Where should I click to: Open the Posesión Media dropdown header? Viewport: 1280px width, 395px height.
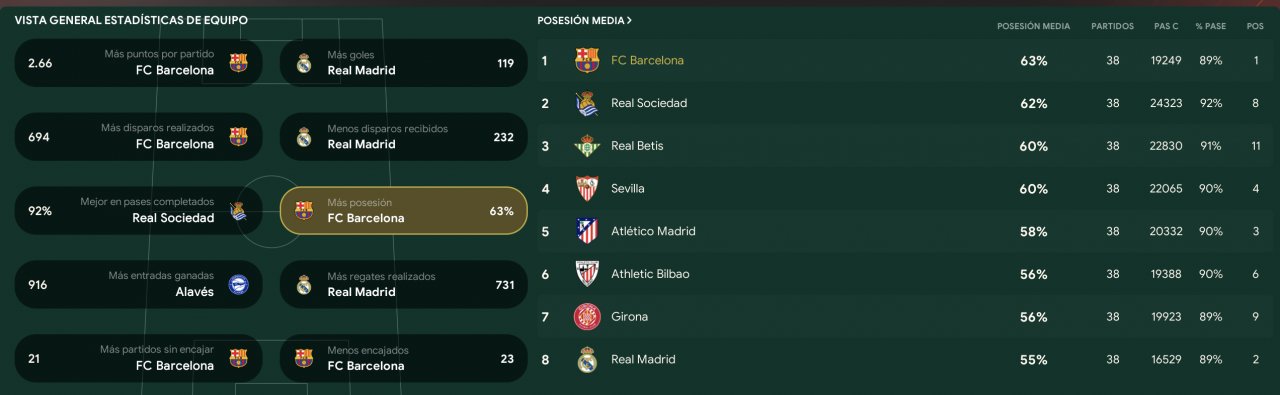pos(584,20)
